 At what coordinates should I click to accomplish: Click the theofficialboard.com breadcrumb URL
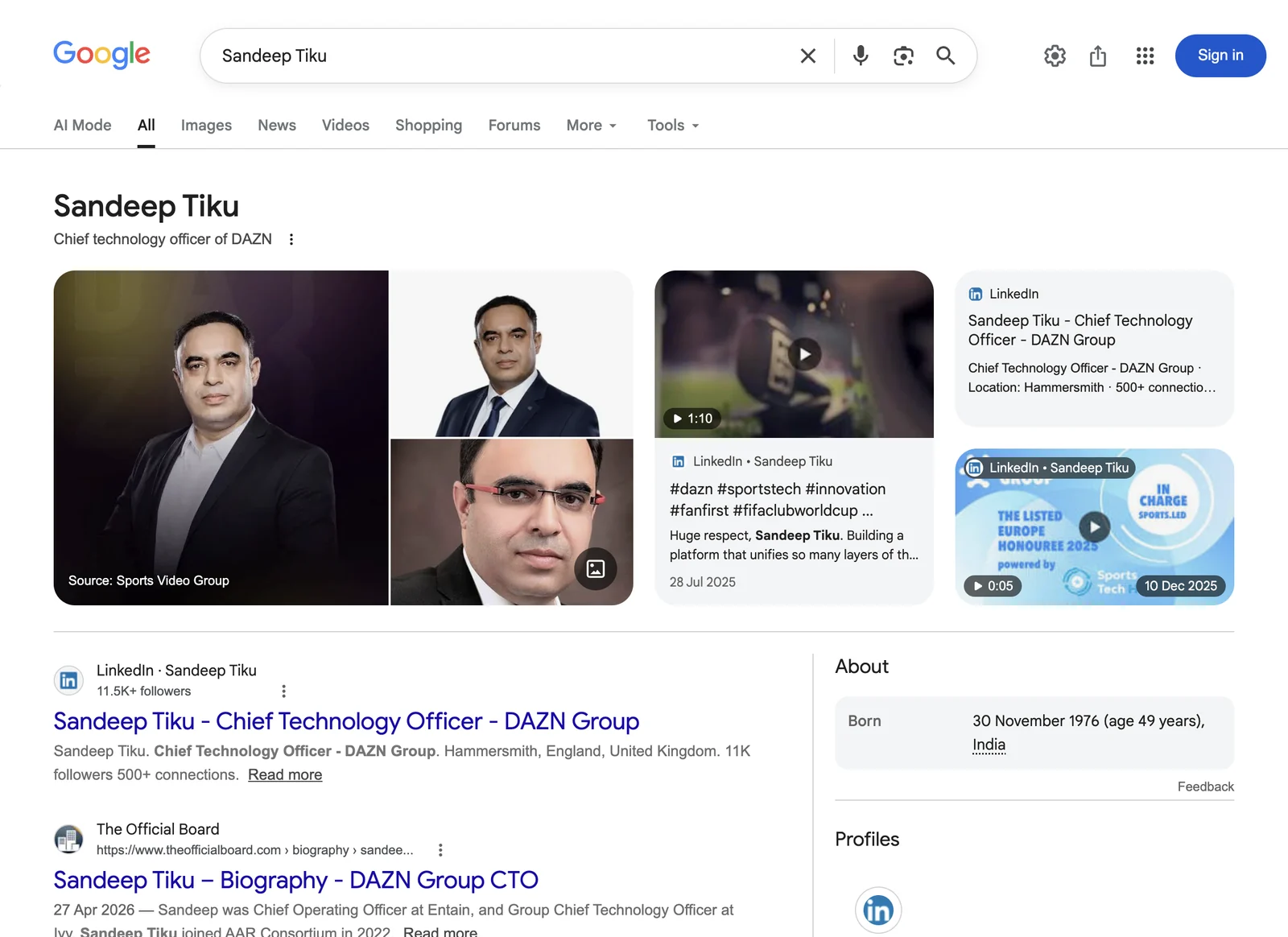[254, 850]
